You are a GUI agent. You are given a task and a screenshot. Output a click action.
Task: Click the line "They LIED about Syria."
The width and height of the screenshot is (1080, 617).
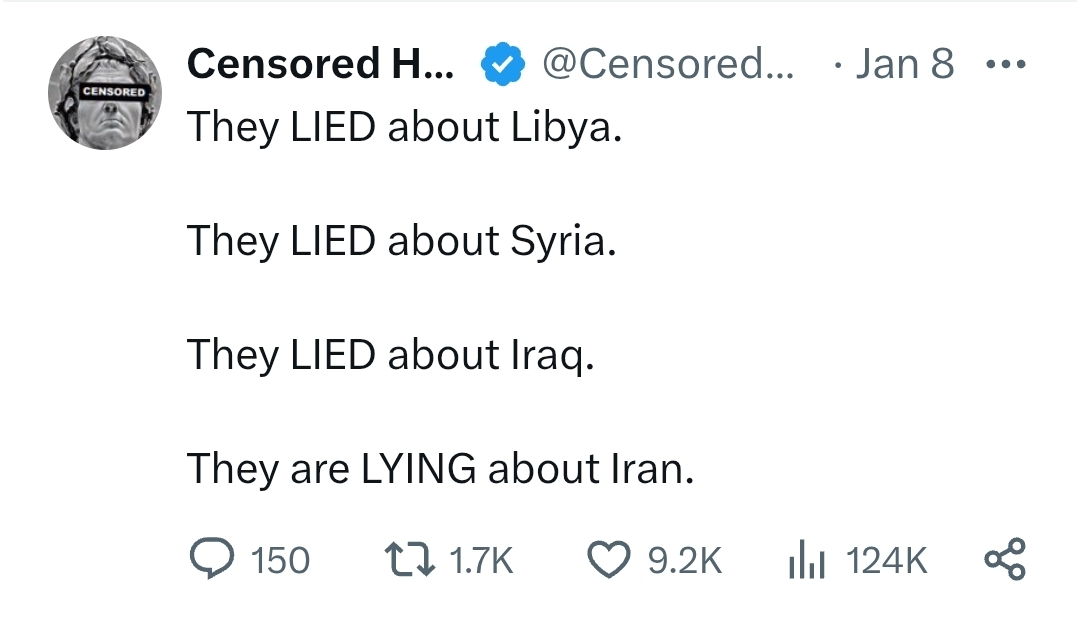[401, 241]
